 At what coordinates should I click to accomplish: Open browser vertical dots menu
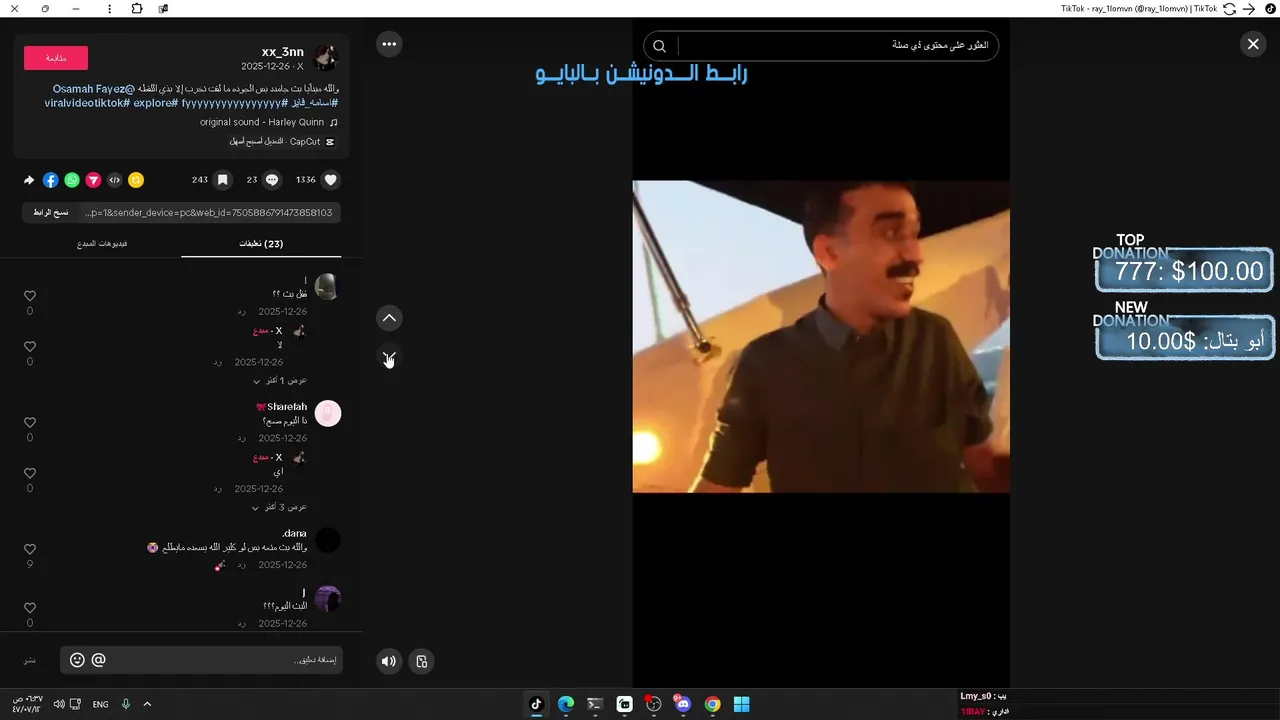point(109,9)
